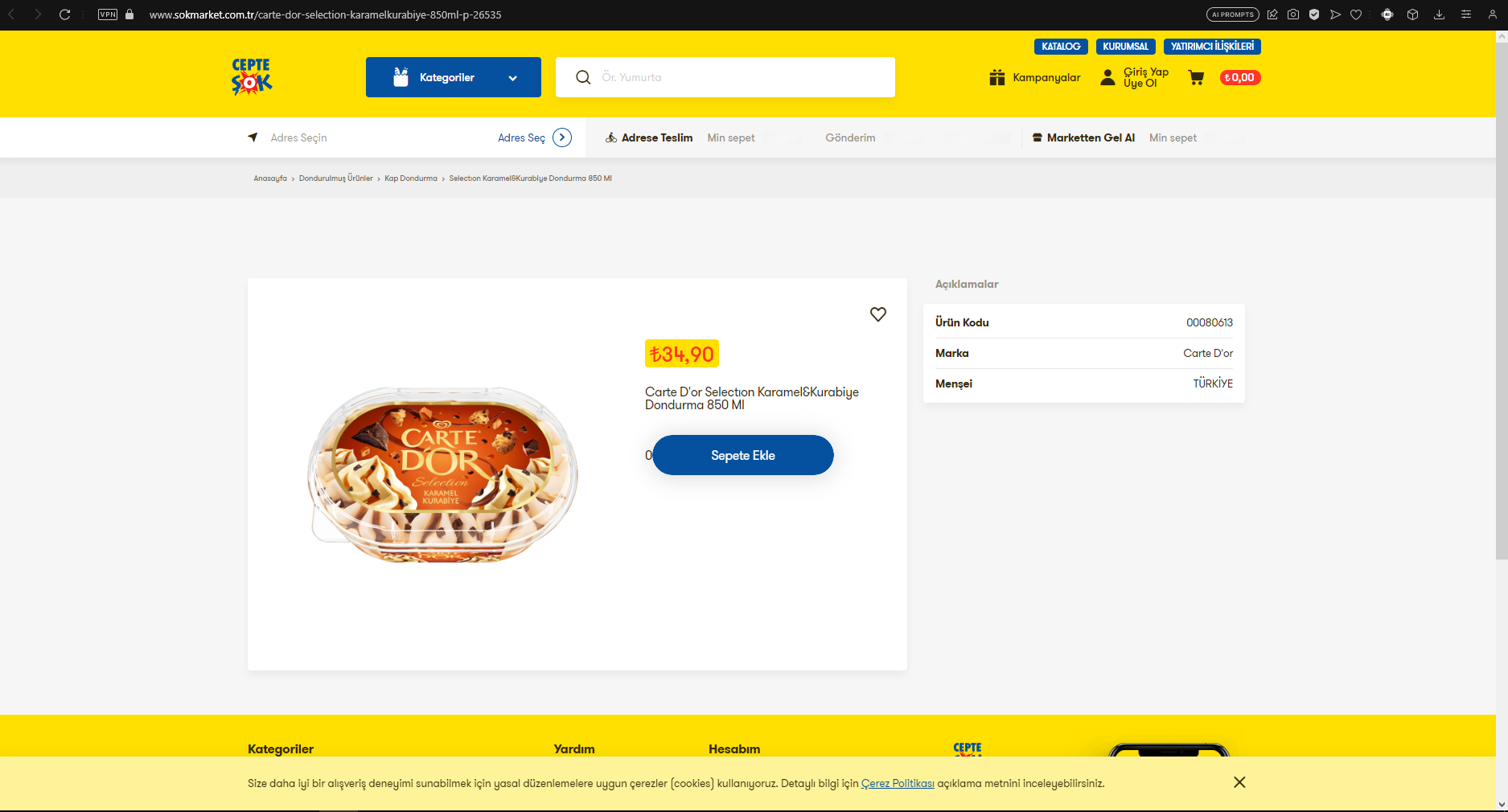Open browser downloads icon
Screen dimensions: 1508x812
point(1440,14)
